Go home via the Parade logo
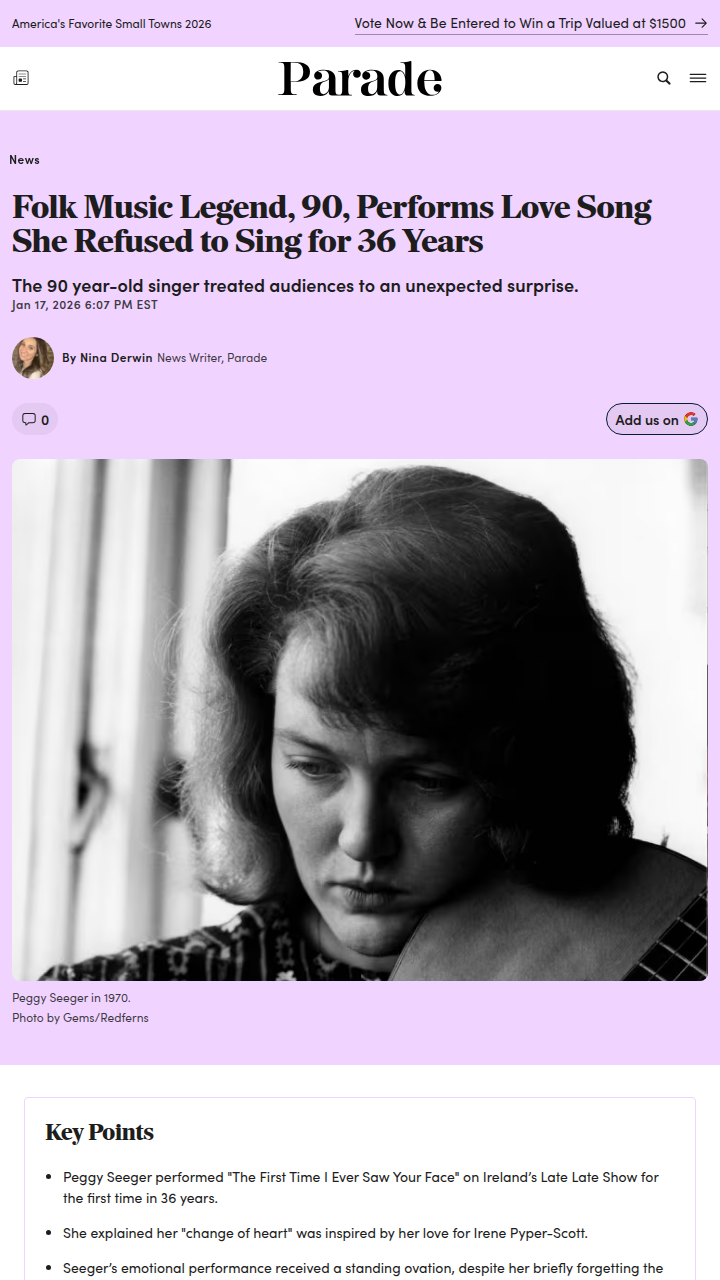 360,79
